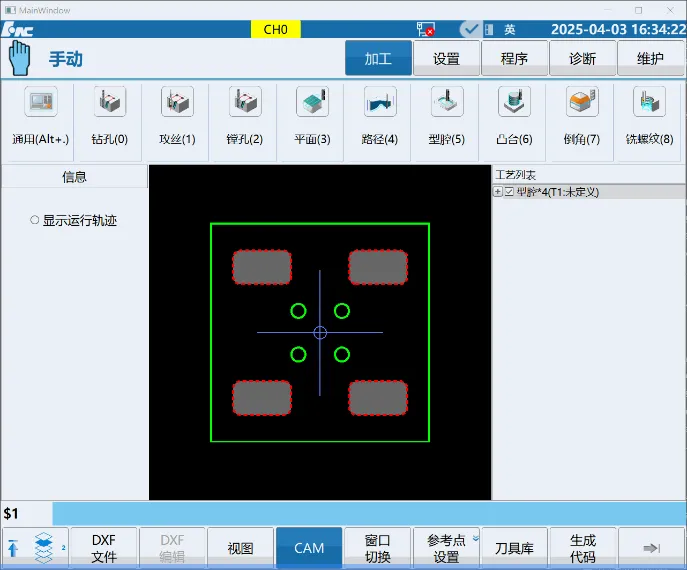Click the date-time display 2025-04-03 16:34:22
Viewport: 688px width, 570px height.
tap(618, 29)
